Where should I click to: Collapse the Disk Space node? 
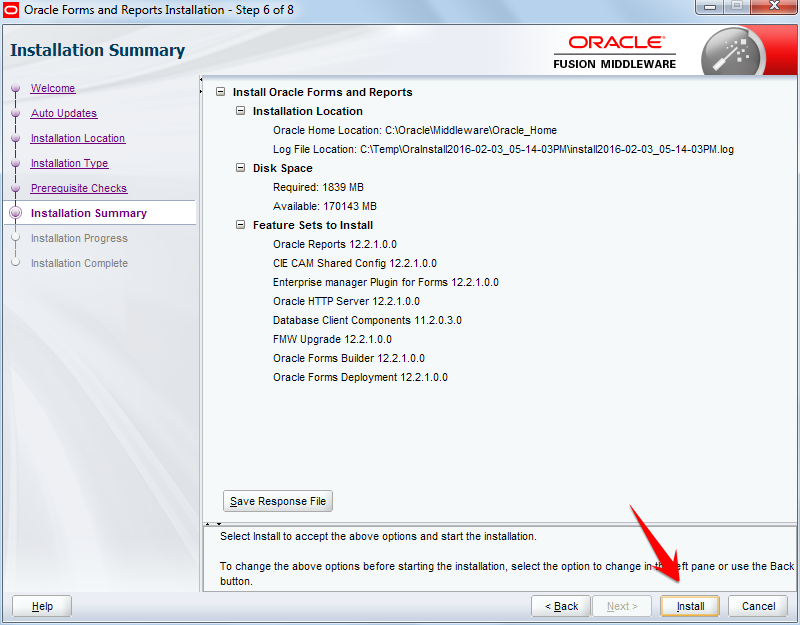pyautogui.click(x=240, y=168)
